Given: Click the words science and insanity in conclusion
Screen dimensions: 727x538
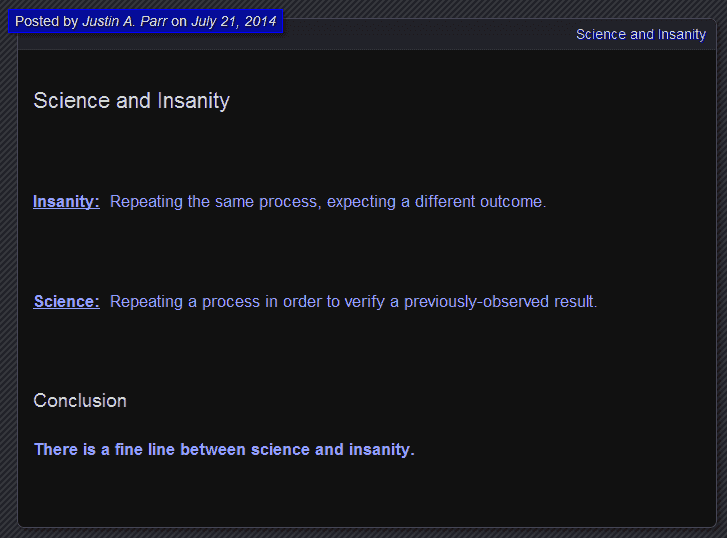Looking at the screenshot, I should coord(332,449).
